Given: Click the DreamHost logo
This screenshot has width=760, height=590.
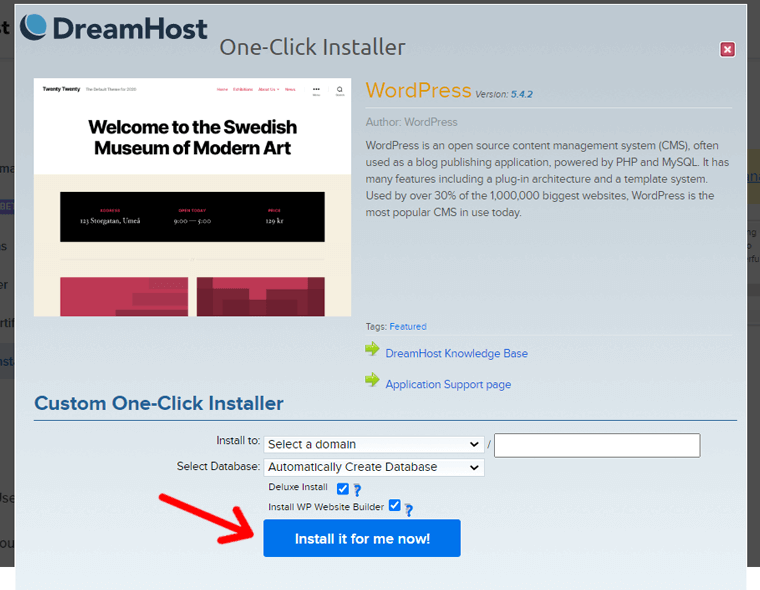Looking at the screenshot, I should pos(114,27).
